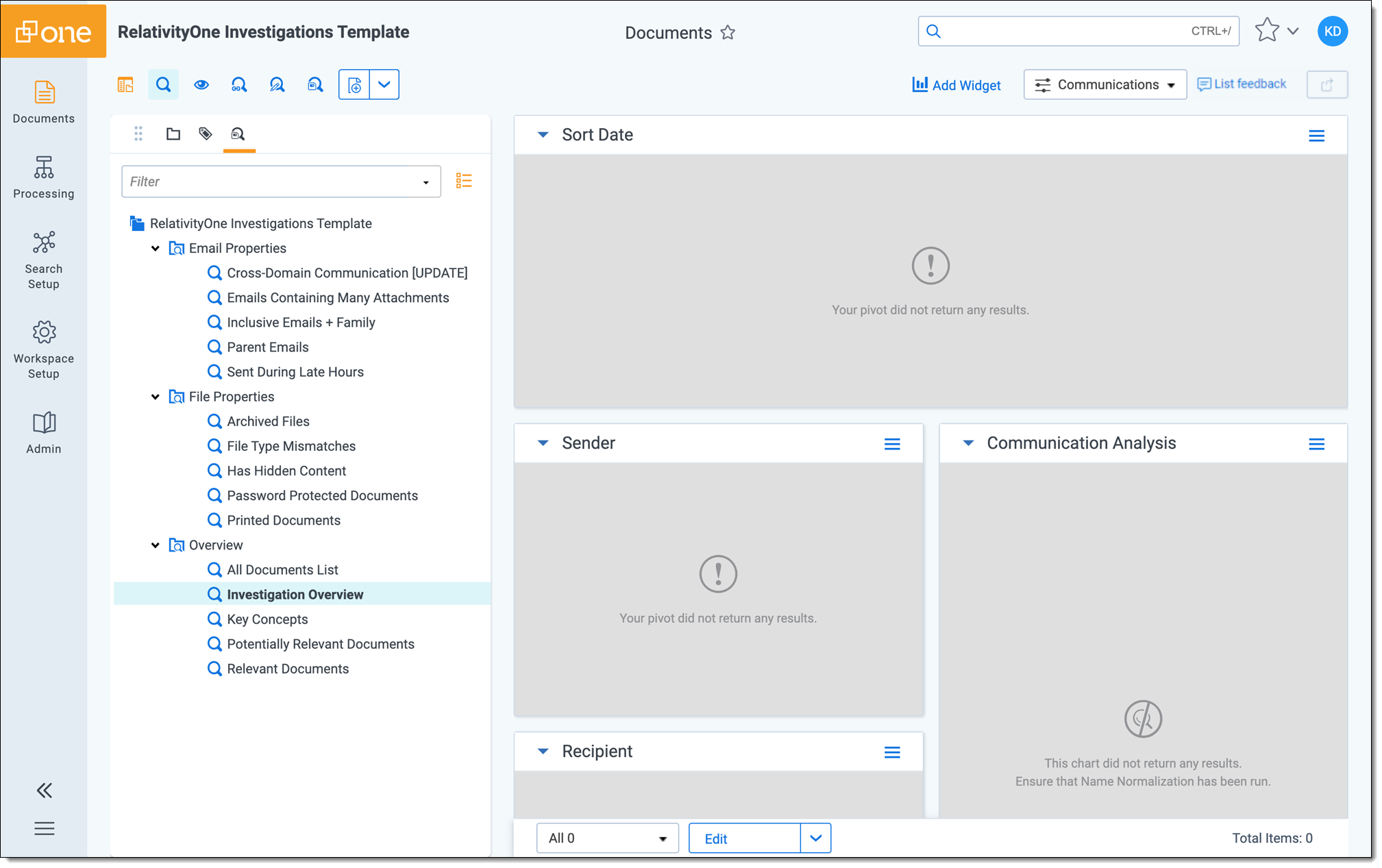This screenshot has width=1382, height=868.
Task: Click the search magnifier toolbar icon
Action: pos(163,85)
